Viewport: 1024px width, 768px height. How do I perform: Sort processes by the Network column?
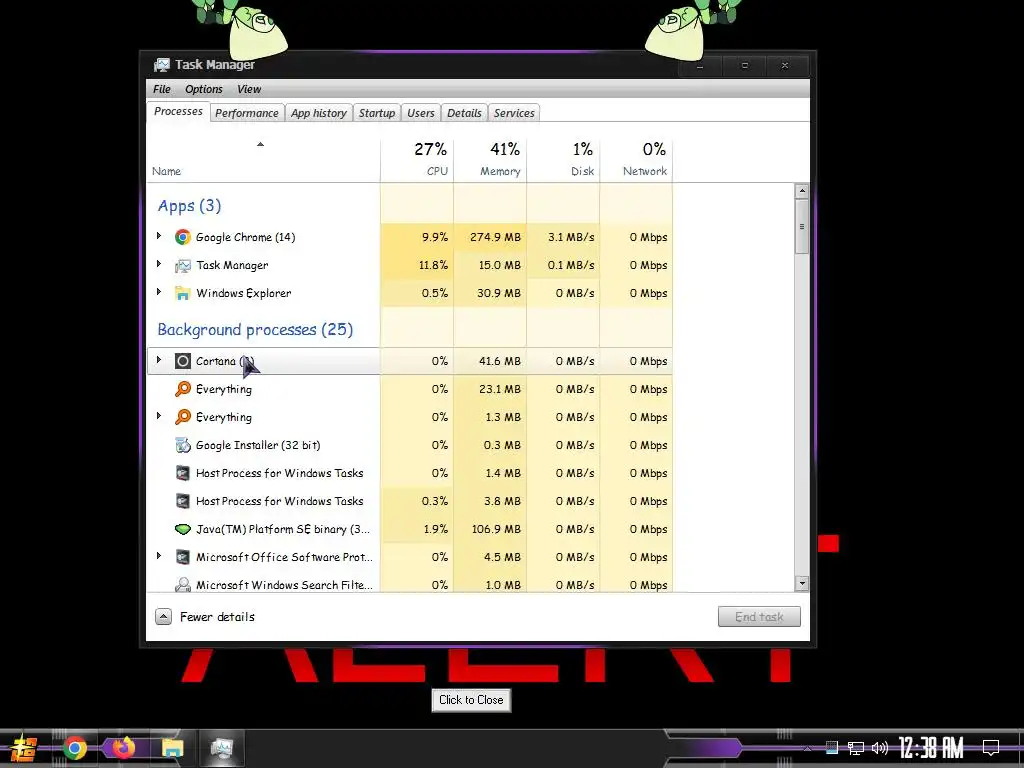636,159
